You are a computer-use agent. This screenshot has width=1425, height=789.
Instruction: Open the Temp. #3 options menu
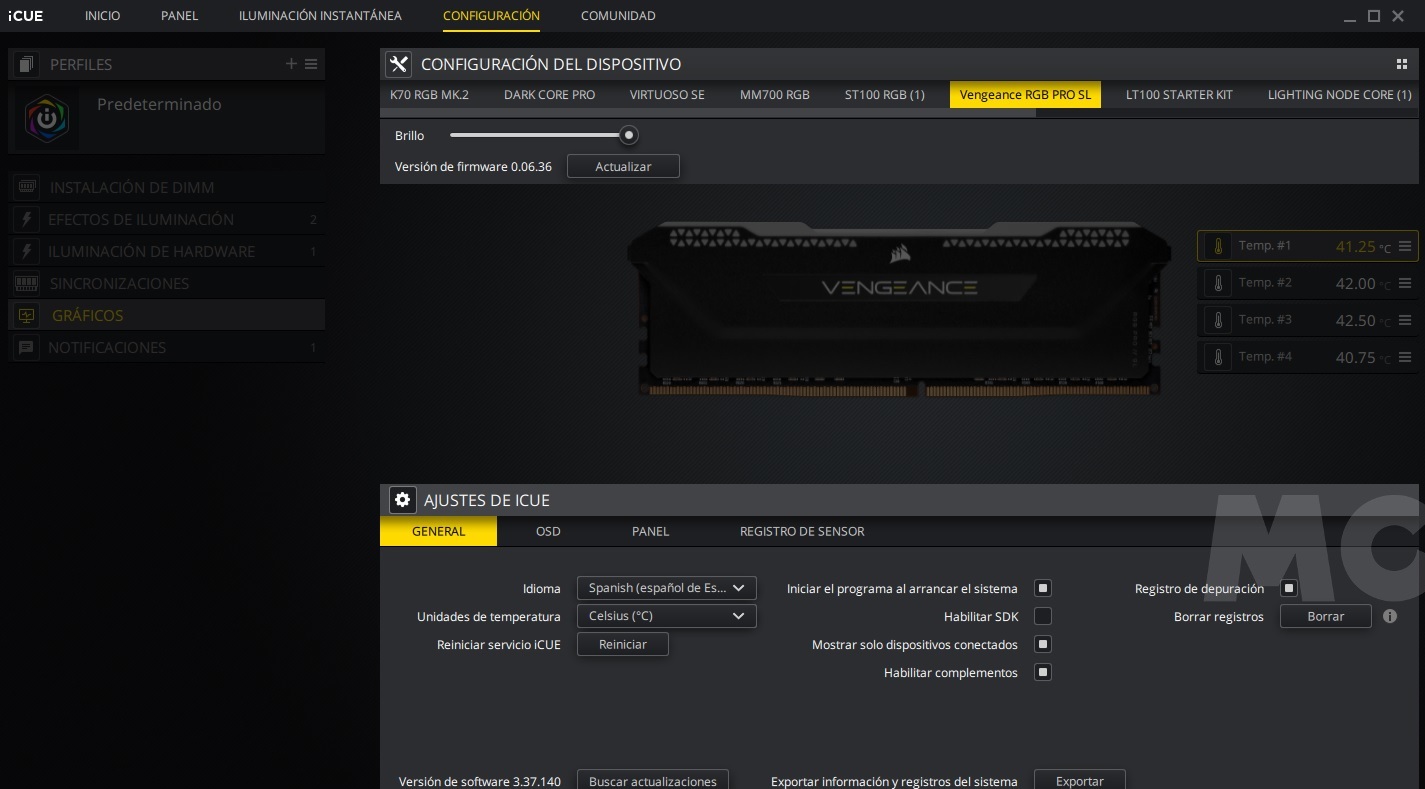(1405, 320)
